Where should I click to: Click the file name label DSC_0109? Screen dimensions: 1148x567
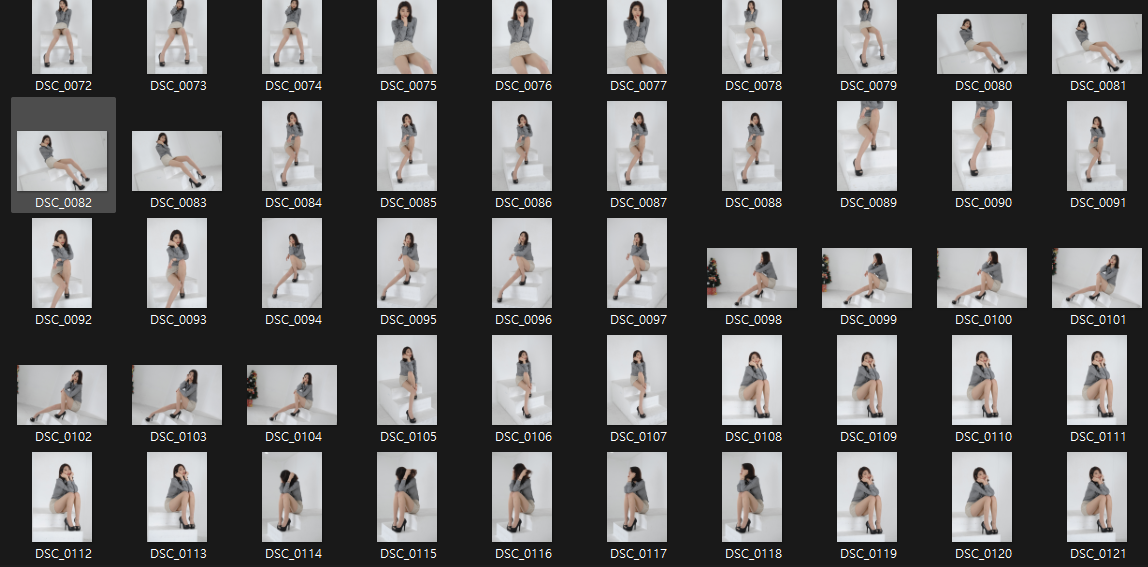[868, 437]
